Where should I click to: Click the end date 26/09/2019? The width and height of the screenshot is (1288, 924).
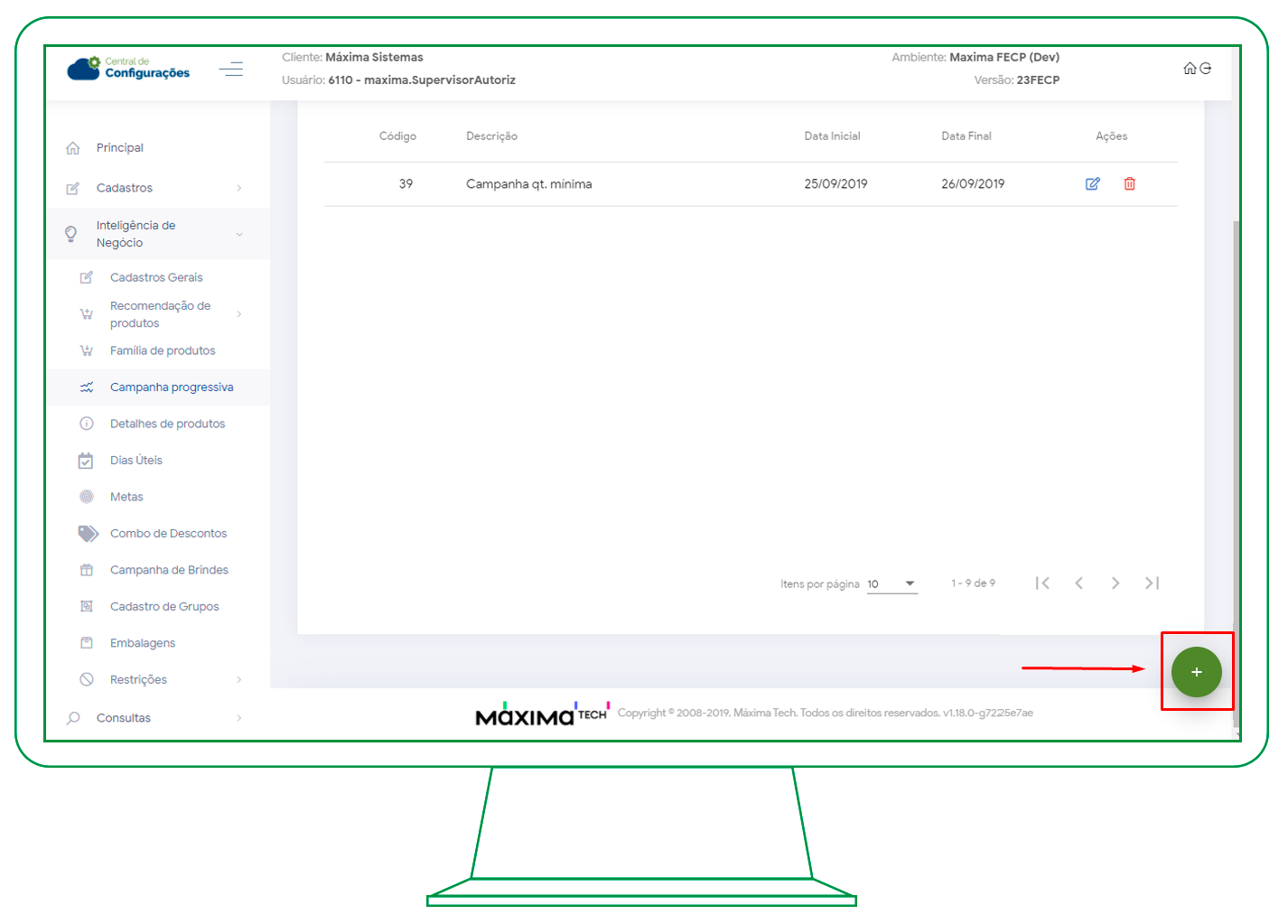pos(973,184)
